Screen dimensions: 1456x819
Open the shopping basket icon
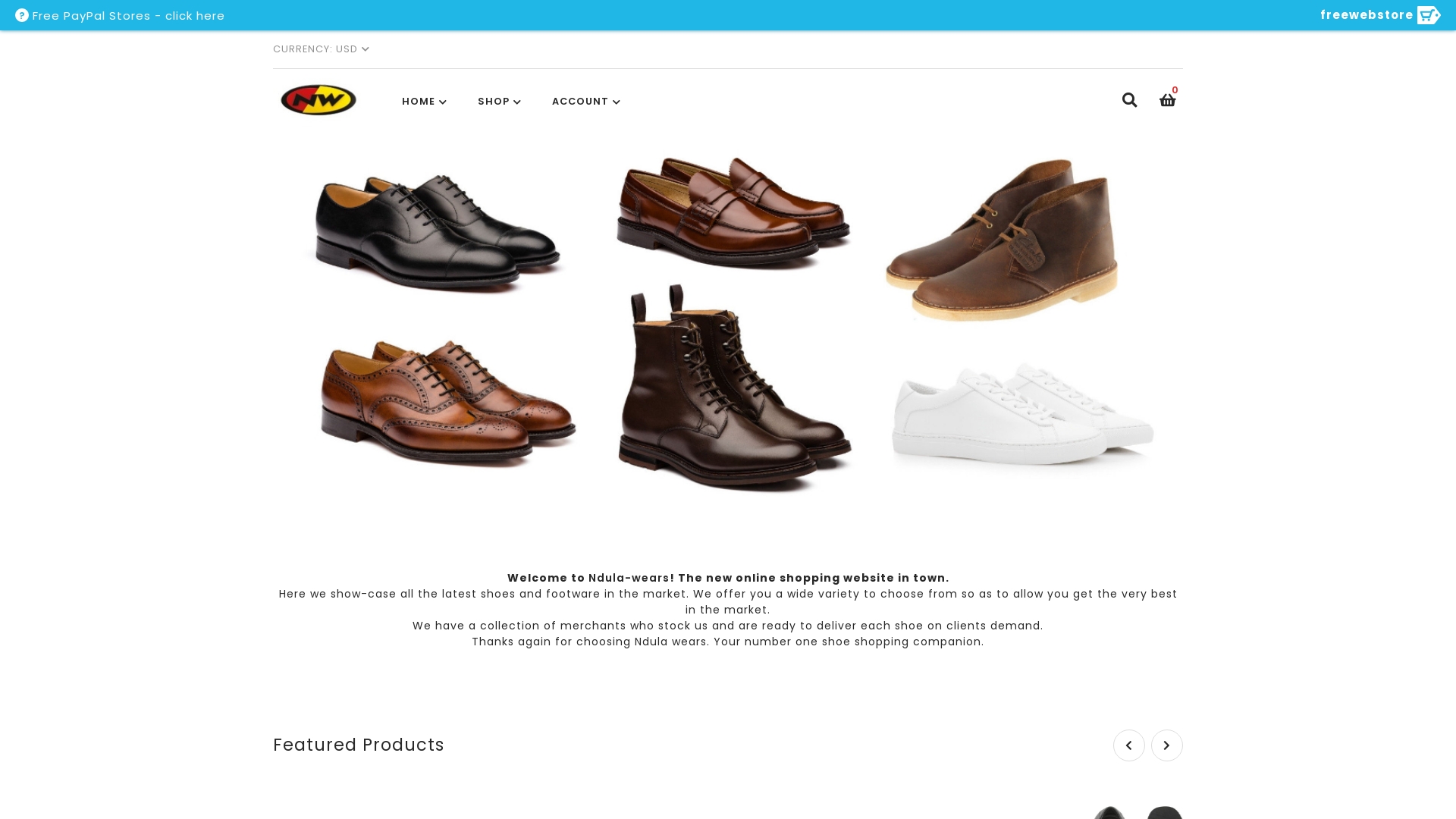click(x=1167, y=100)
